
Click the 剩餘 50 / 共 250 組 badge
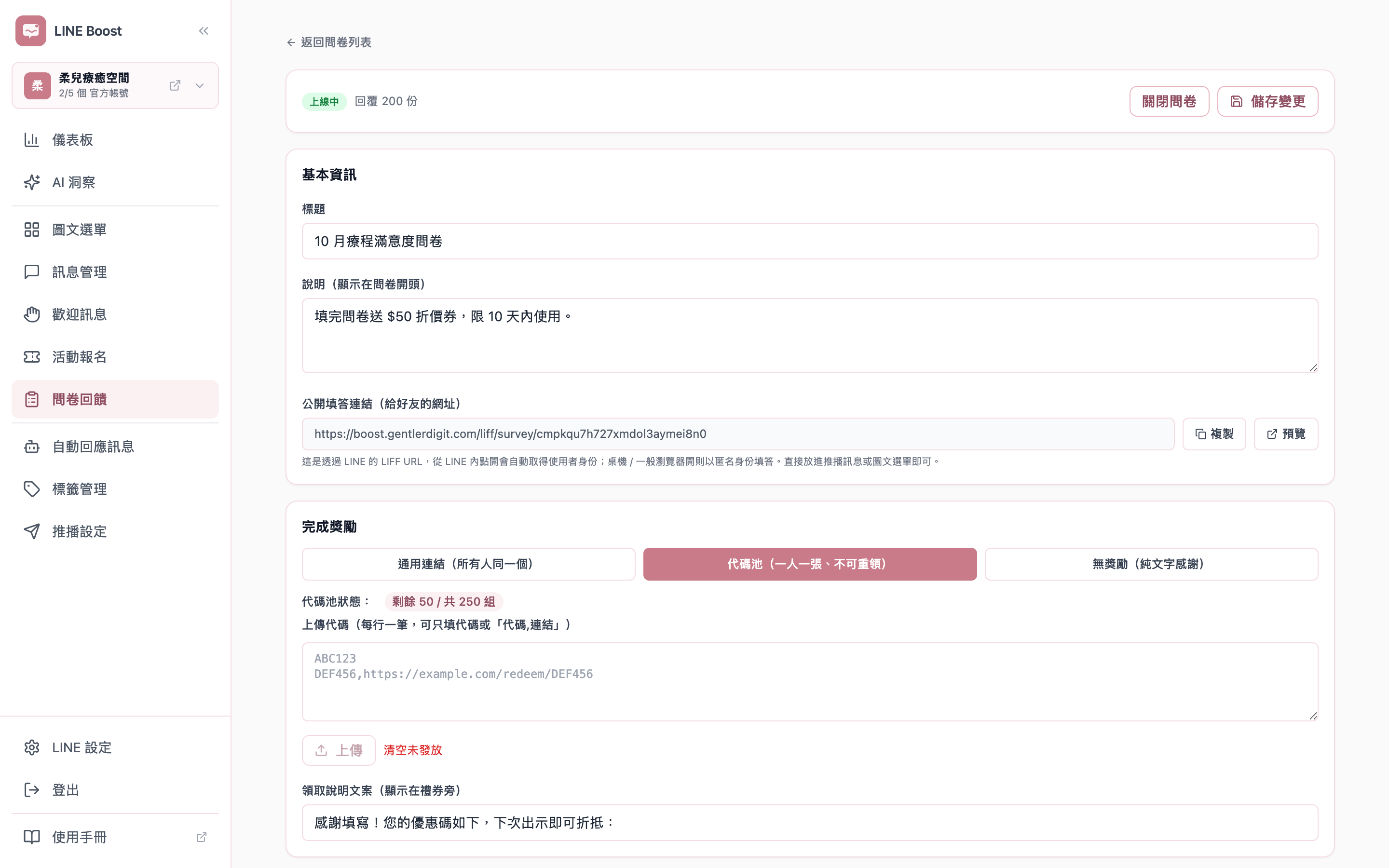444,602
